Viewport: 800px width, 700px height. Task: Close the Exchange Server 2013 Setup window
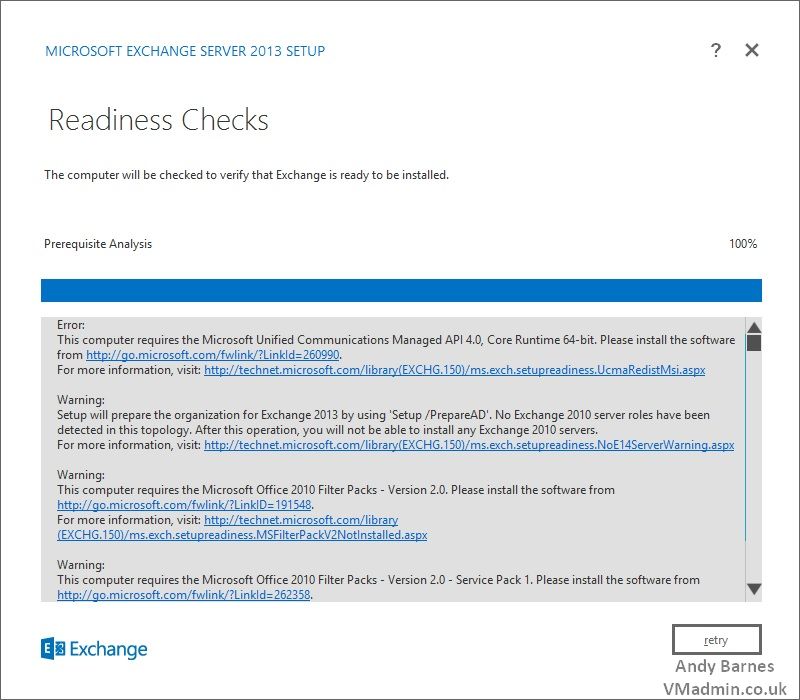pyautogui.click(x=752, y=51)
